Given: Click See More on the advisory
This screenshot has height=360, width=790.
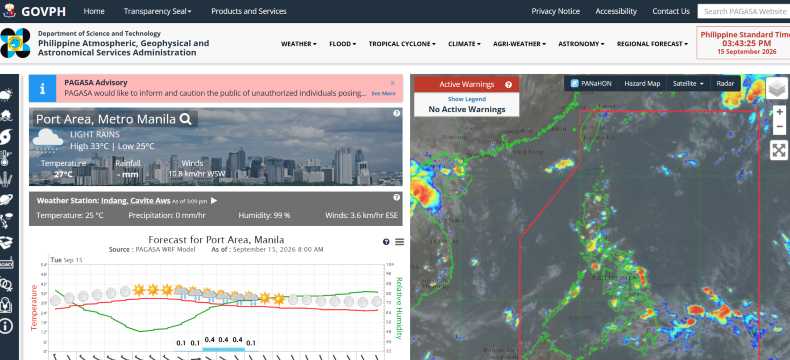Looking at the screenshot, I should (383, 94).
